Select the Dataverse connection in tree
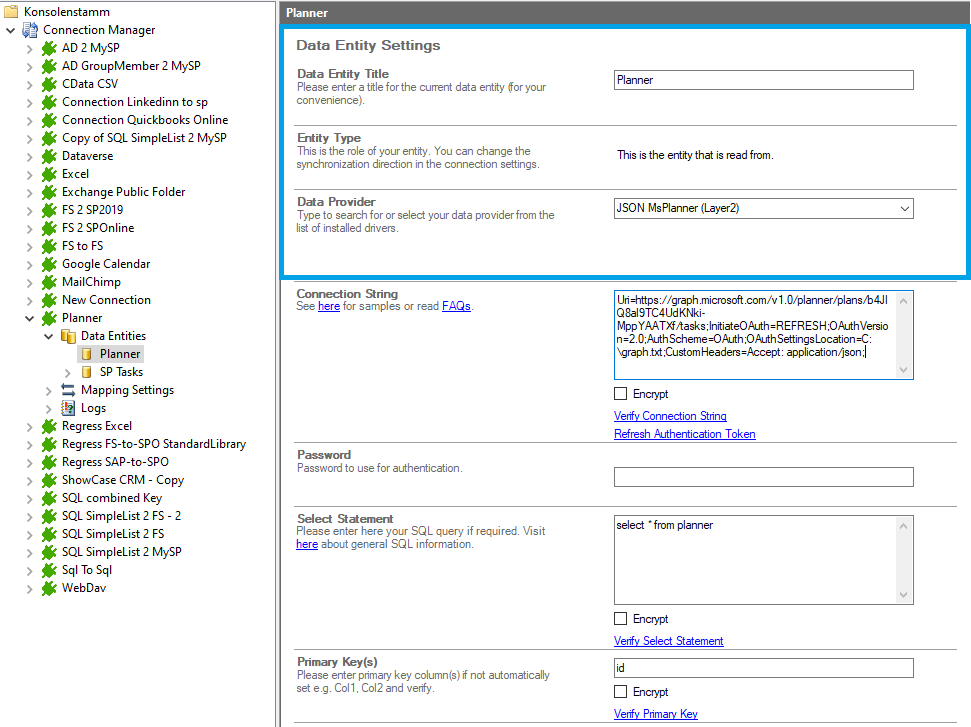971x727 pixels. (x=87, y=156)
